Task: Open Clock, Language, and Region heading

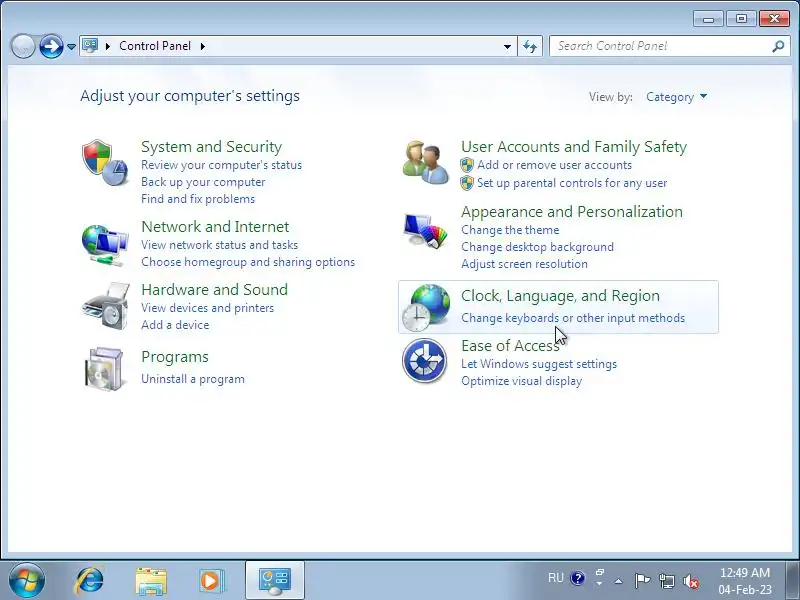Action: [560, 296]
